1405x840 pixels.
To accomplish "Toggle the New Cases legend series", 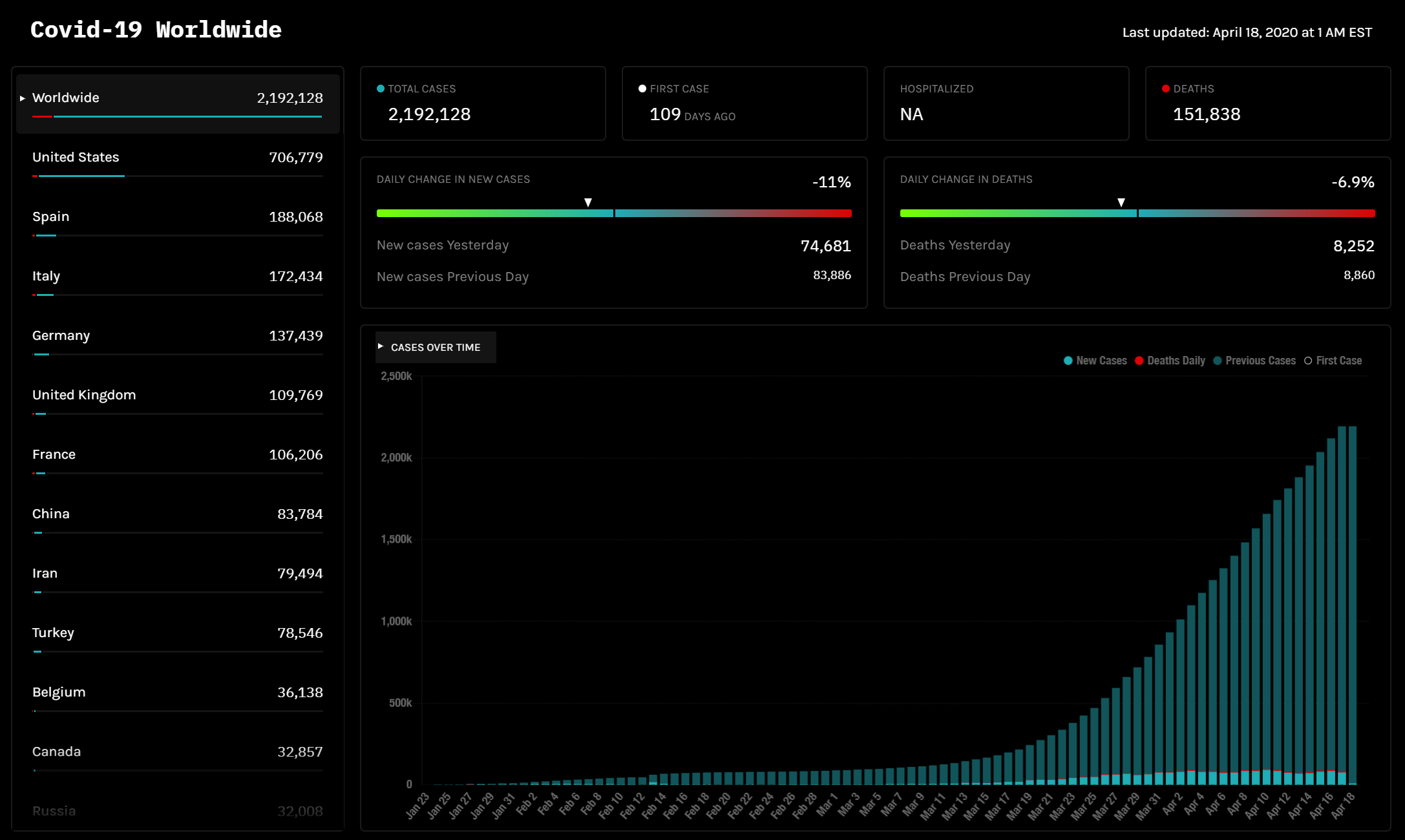I will 1095,361.
